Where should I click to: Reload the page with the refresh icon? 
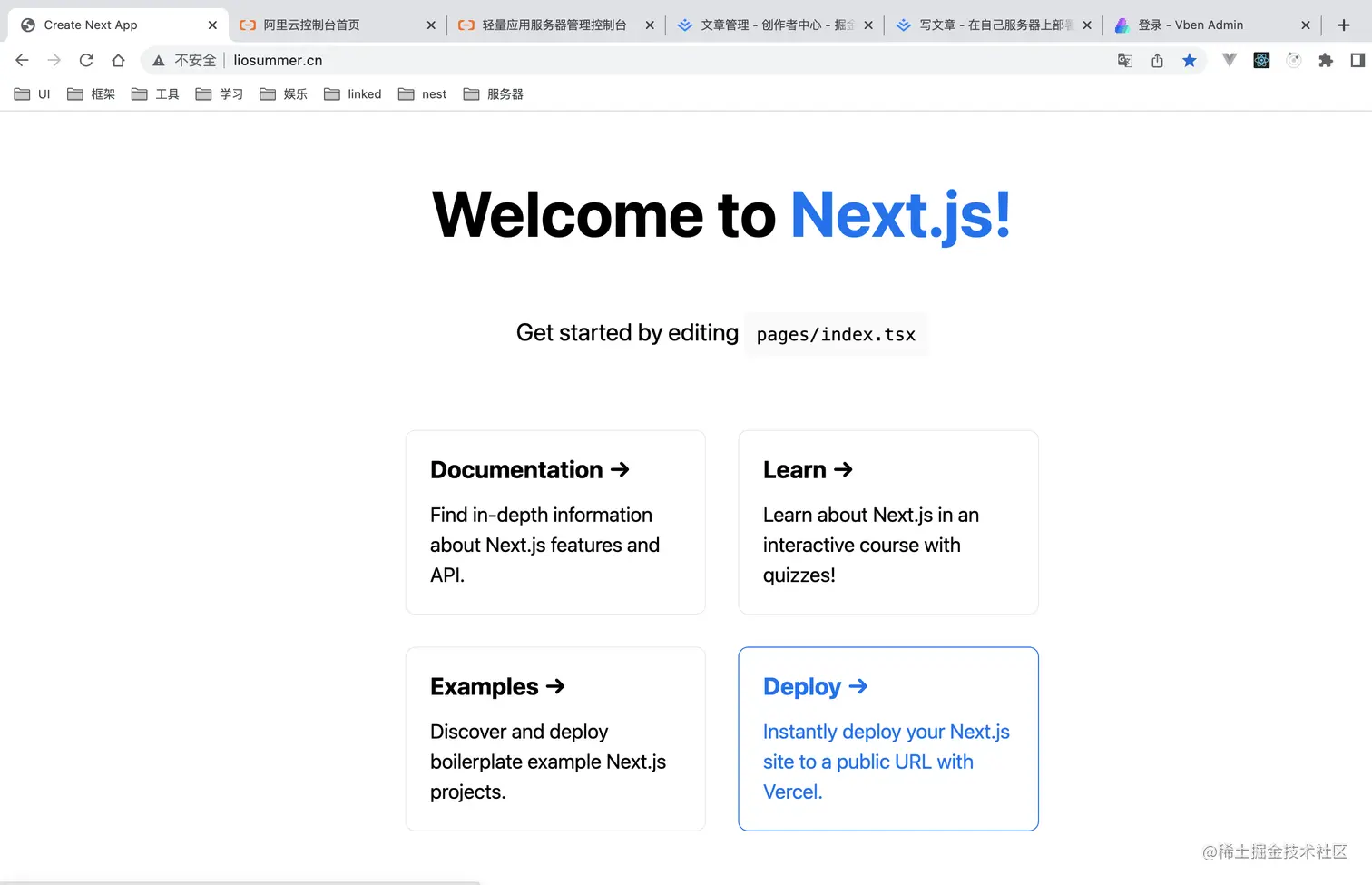point(86,60)
